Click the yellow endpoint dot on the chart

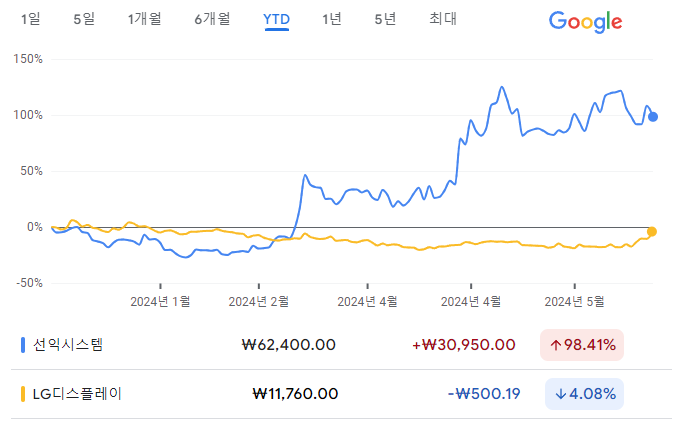pos(652,232)
